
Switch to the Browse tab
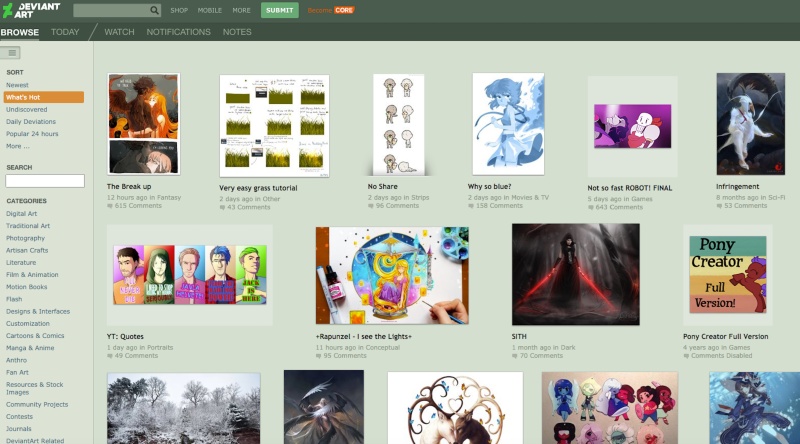coord(19,32)
